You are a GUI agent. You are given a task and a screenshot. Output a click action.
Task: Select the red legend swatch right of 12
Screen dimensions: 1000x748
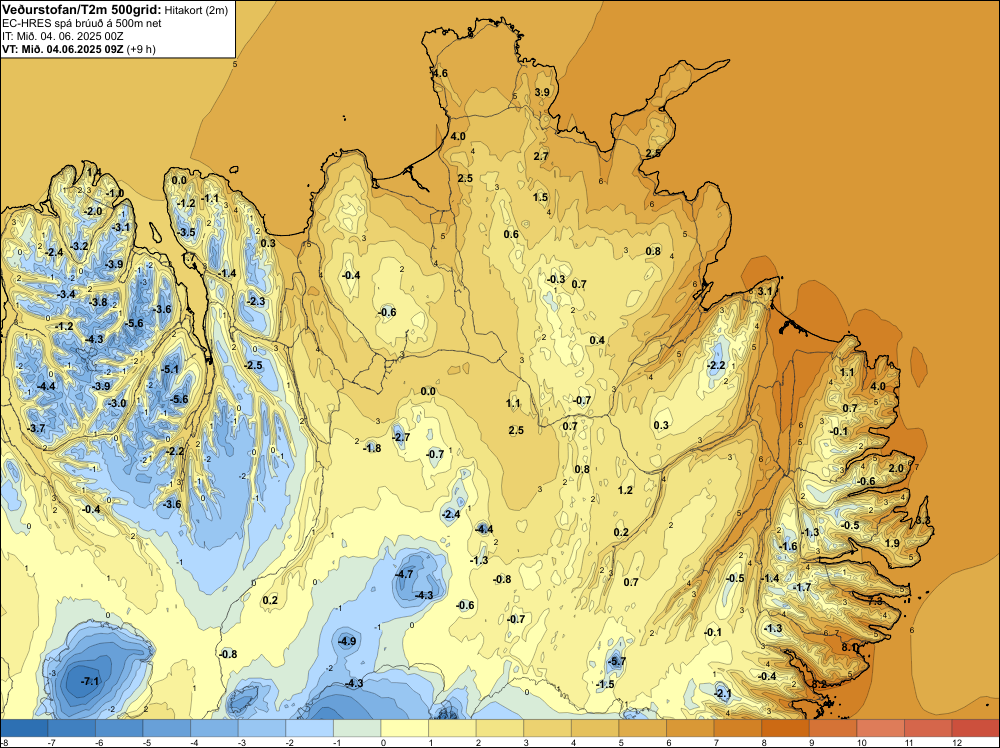pyautogui.click(x=975, y=728)
